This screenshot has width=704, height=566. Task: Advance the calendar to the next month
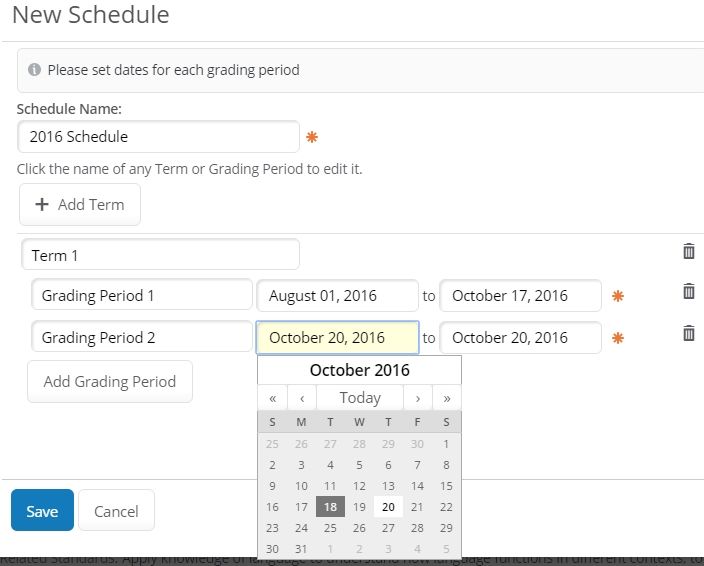418,398
